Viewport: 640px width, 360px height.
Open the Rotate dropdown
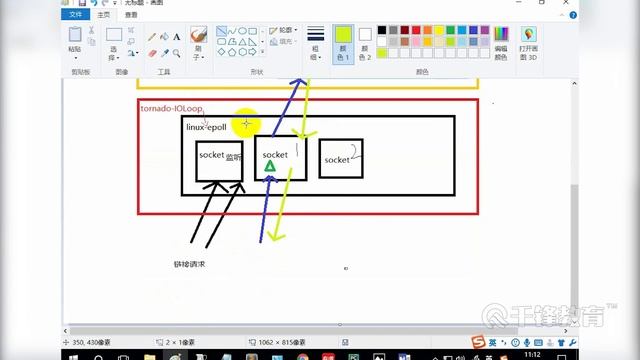point(133,53)
